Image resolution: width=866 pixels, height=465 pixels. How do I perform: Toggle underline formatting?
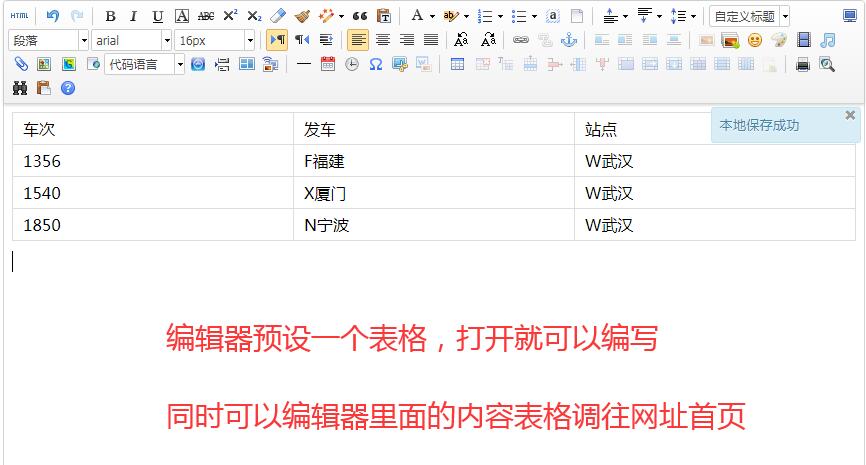point(157,17)
